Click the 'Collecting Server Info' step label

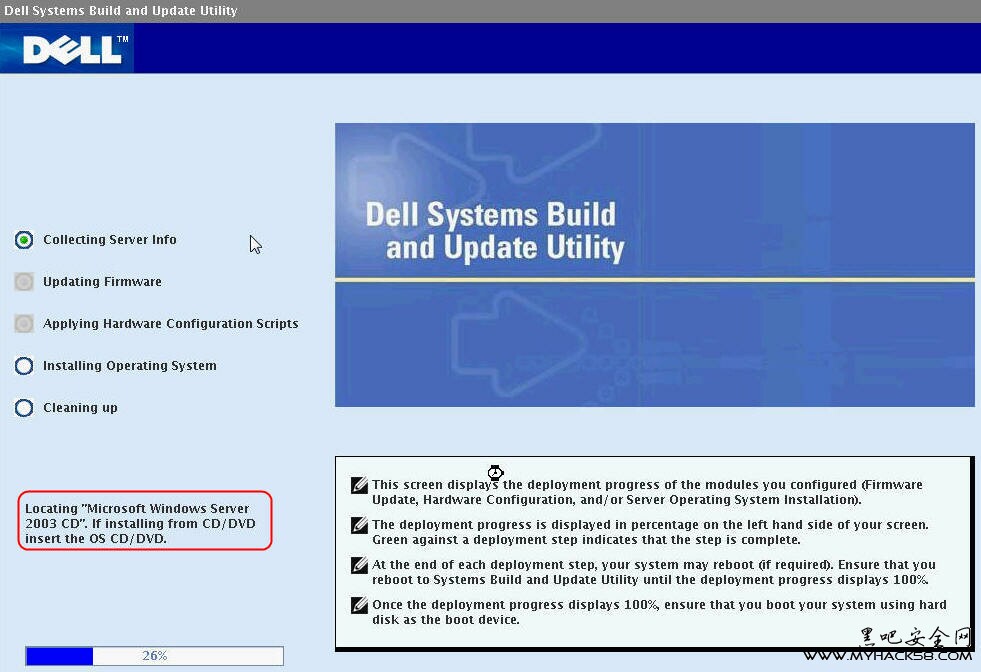[110, 240]
